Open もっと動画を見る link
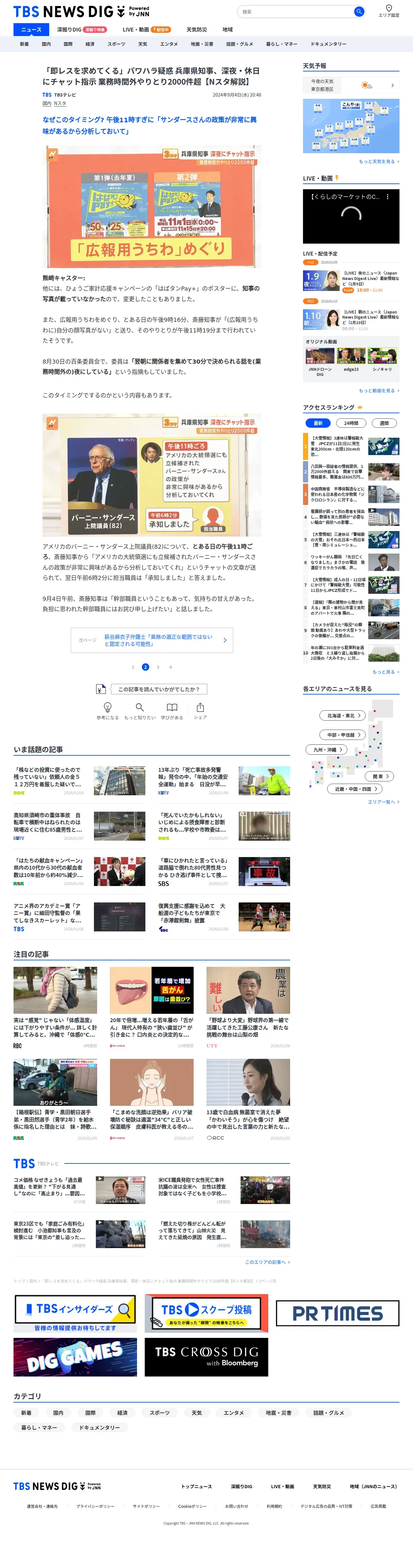 [x=378, y=391]
